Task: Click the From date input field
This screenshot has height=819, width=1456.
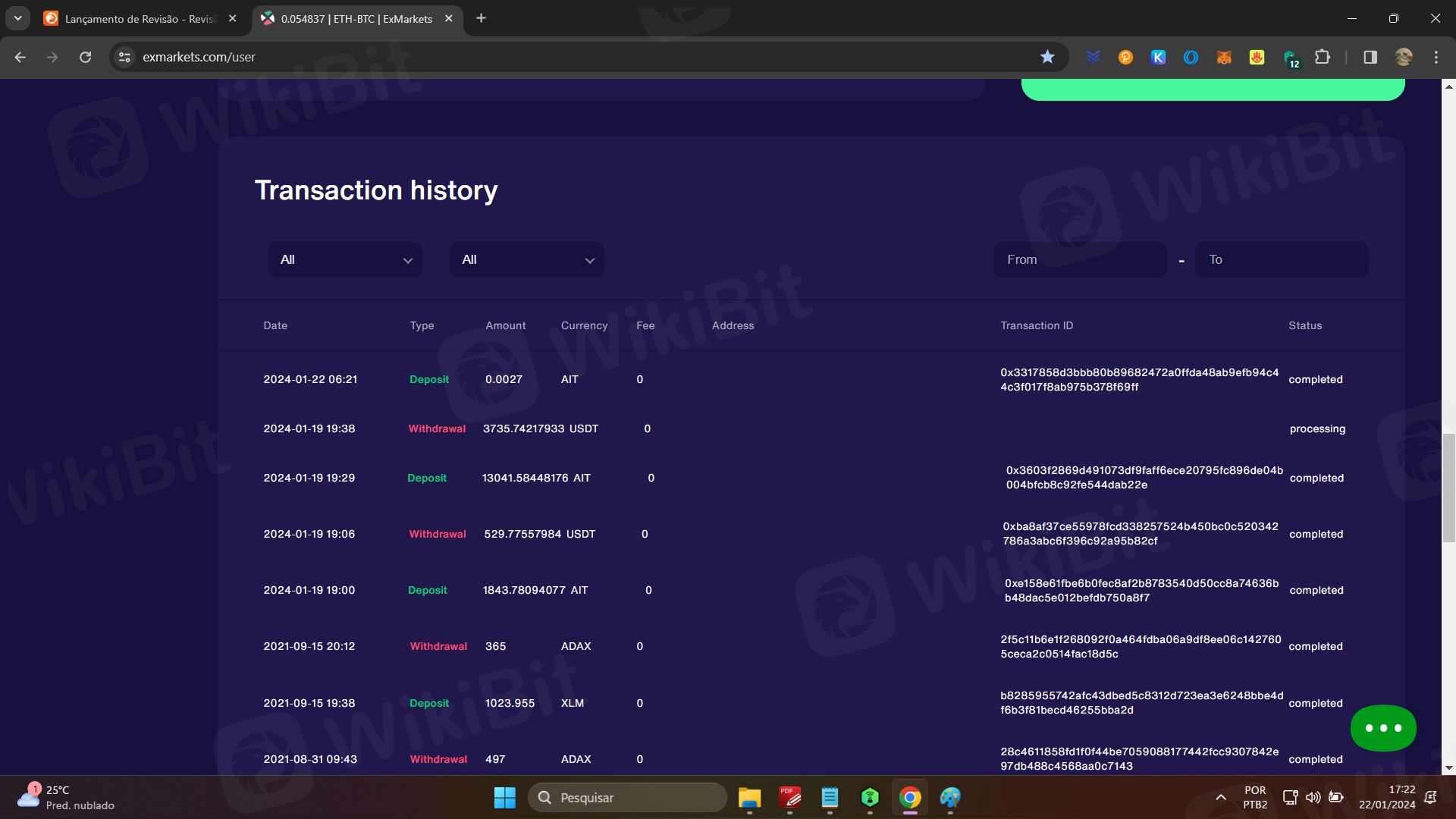Action: (x=1079, y=260)
